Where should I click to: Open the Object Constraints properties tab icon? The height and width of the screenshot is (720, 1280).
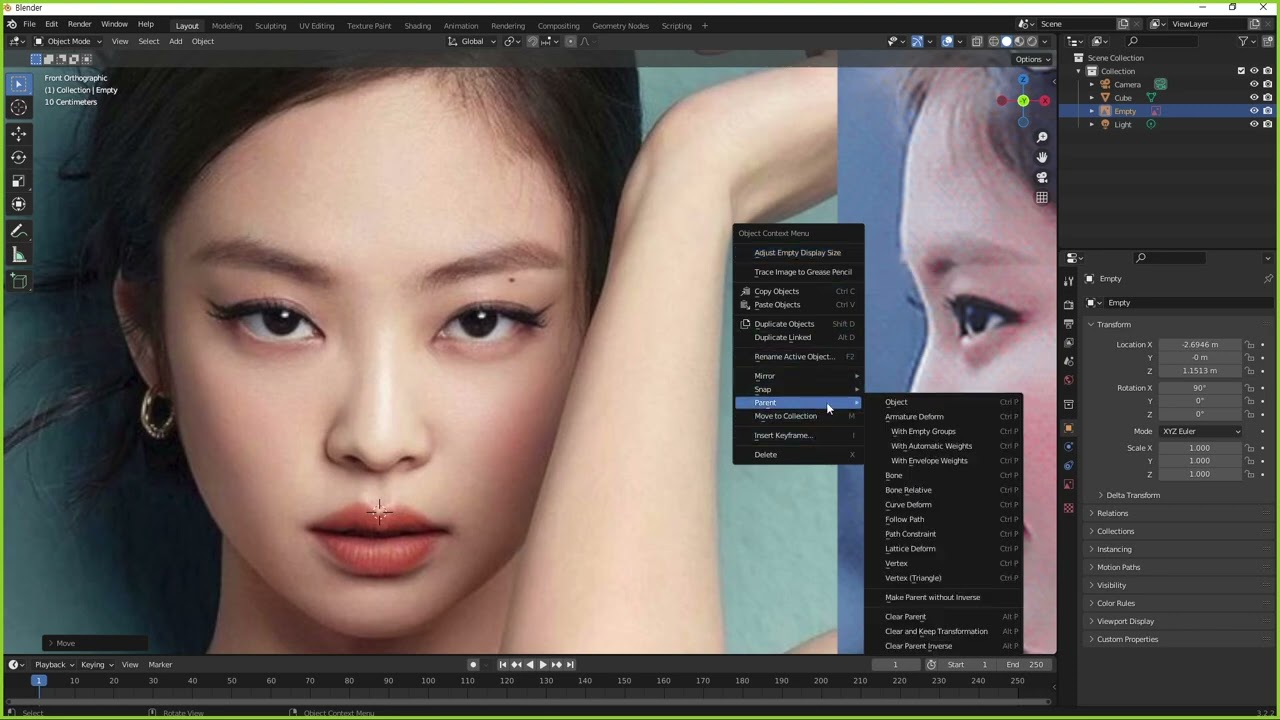tap(1068, 466)
